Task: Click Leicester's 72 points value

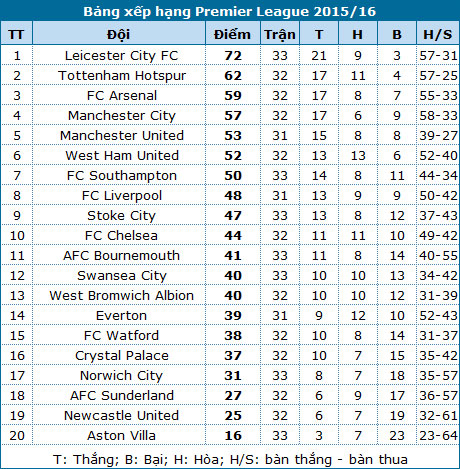Action: tap(233, 56)
